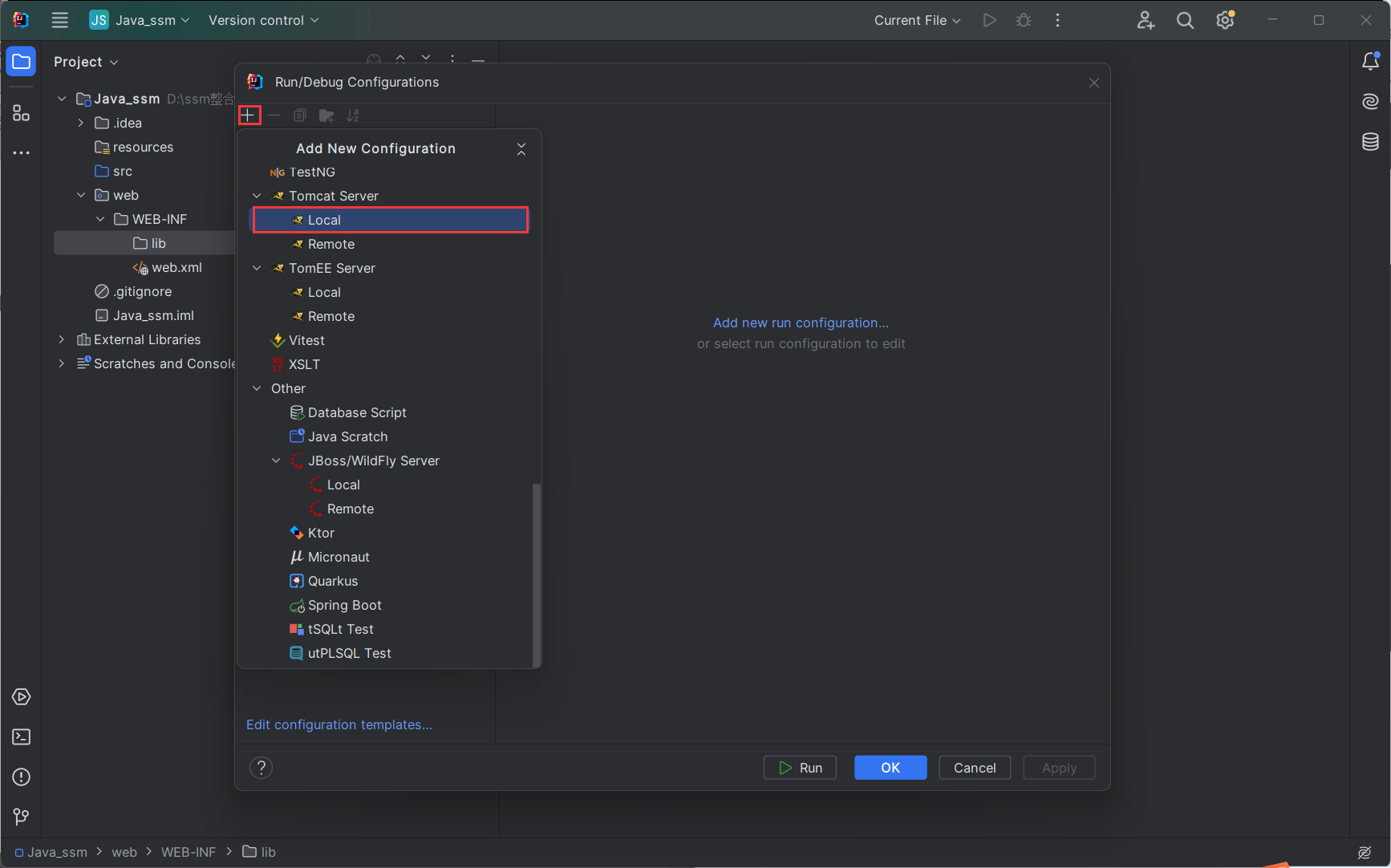Collapse the JBoss/WildFly Server group
The height and width of the screenshot is (868, 1391).
[x=276, y=461]
